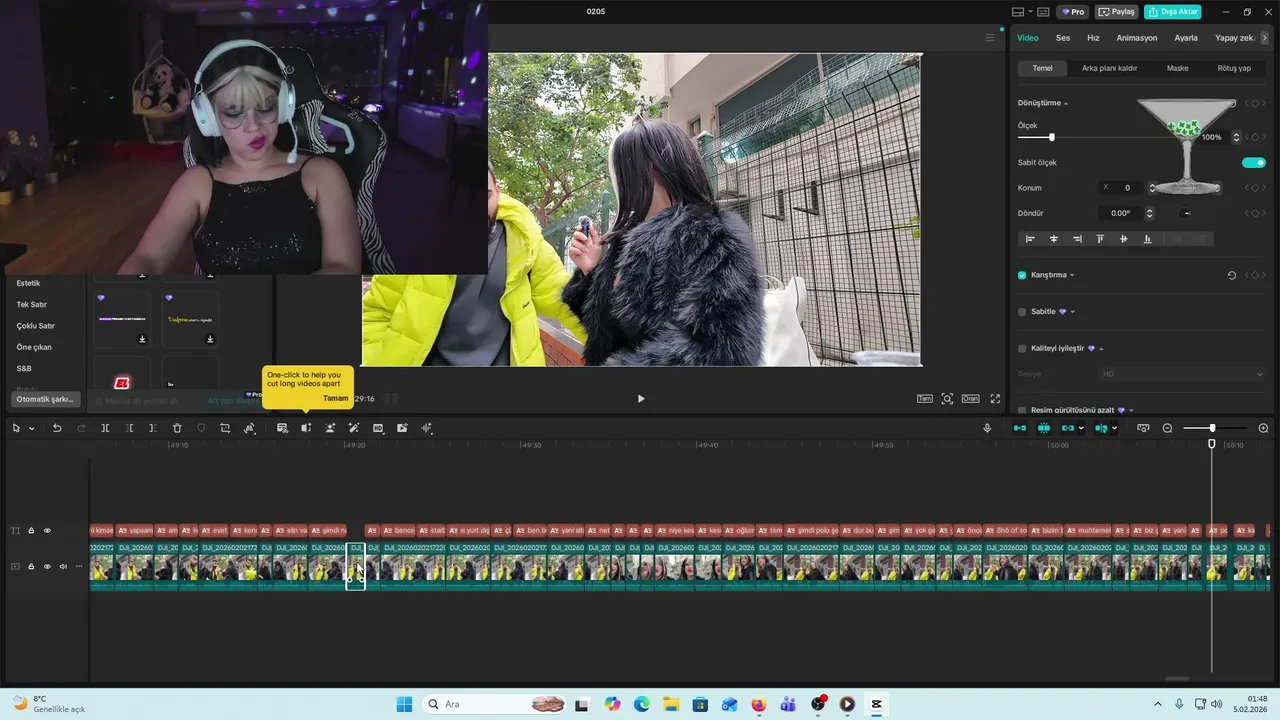This screenshot has height=720, width=1280.
Task: Click the Pro upgrade button
Action: [x=1074, y=12]
